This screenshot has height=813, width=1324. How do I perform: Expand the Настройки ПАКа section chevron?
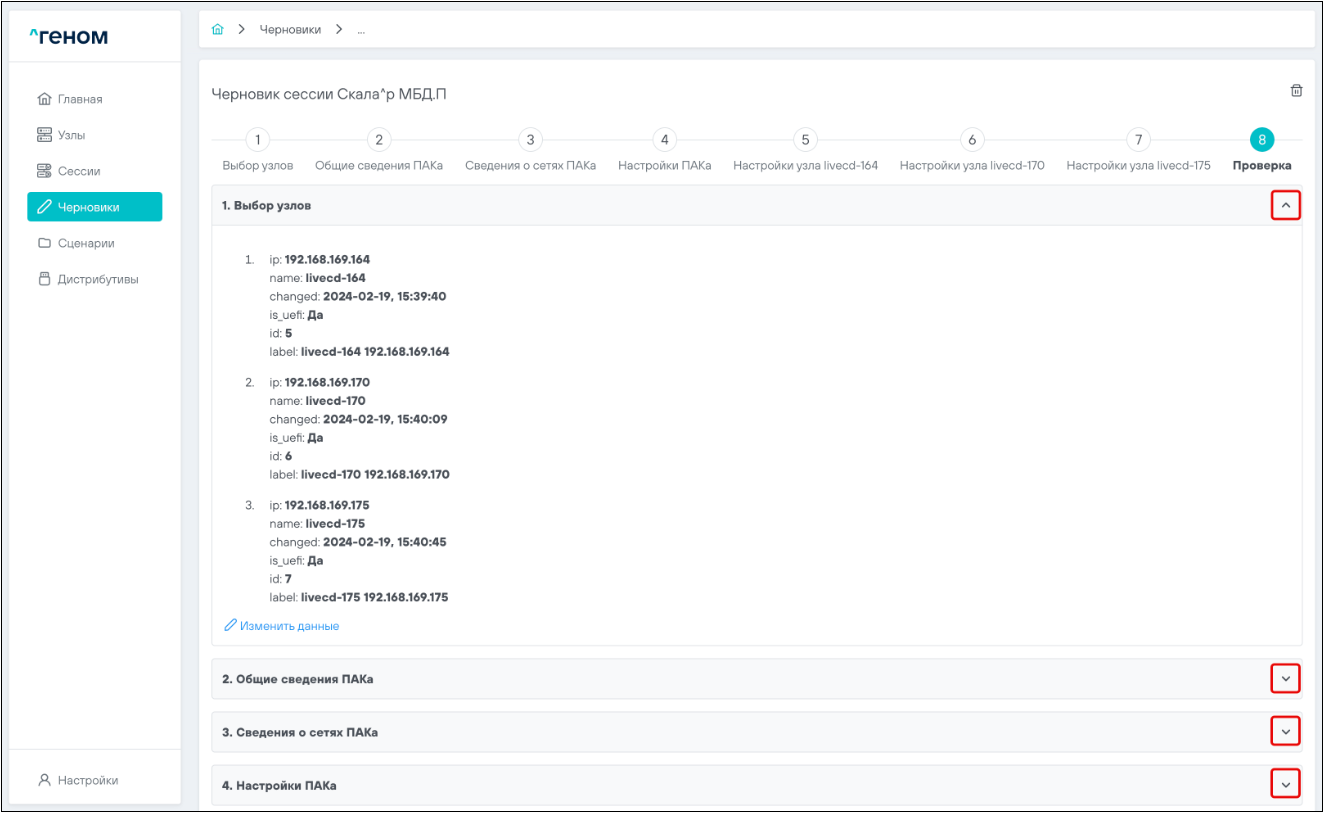[x=1286, y=785]
